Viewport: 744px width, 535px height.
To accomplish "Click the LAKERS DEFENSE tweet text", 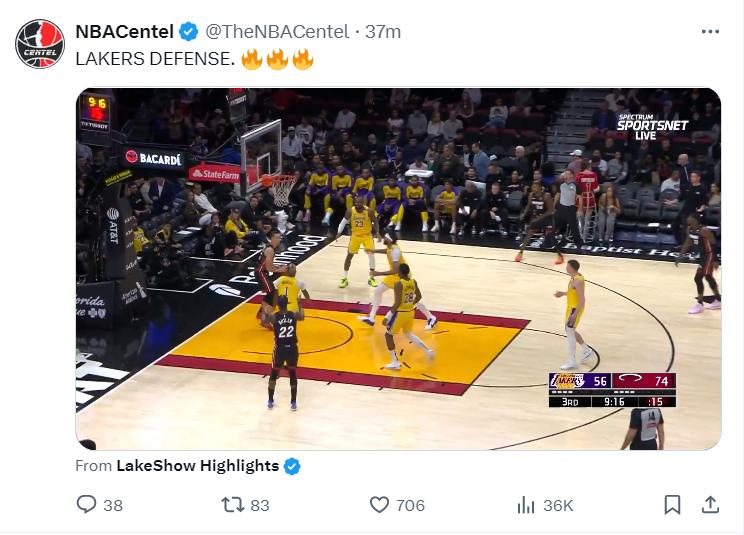I will 155,59.
